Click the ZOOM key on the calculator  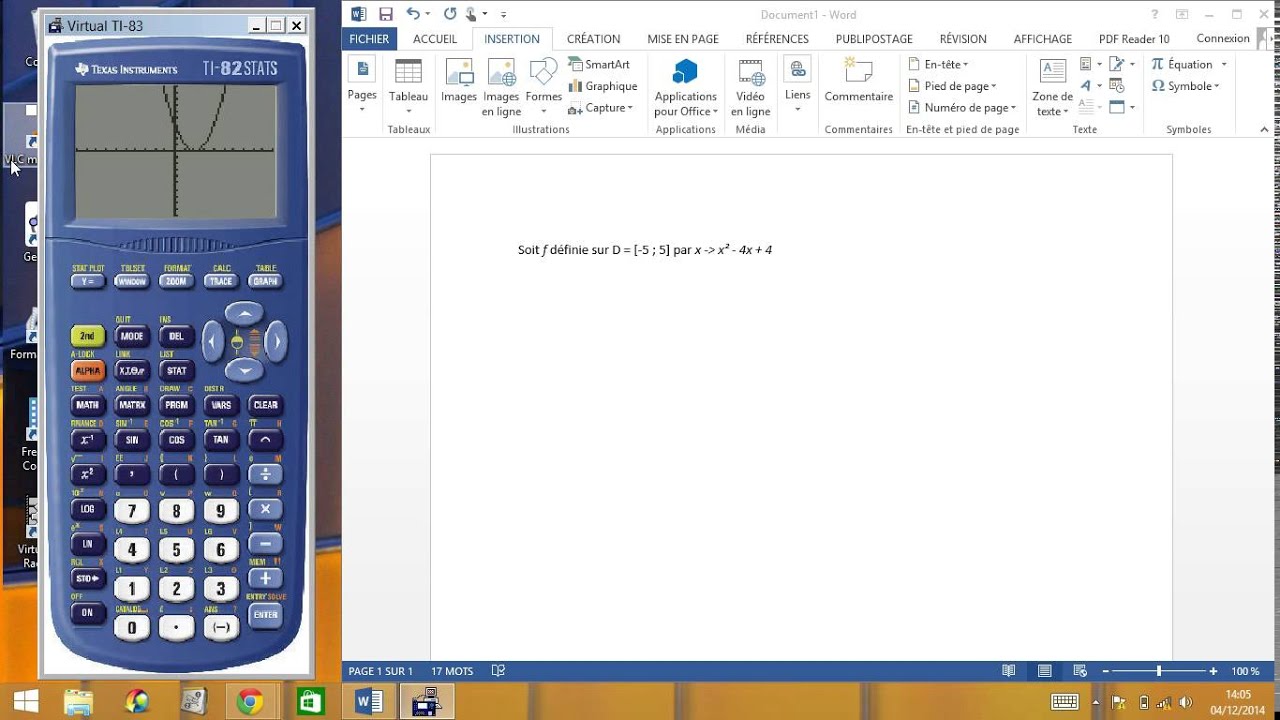[x=176, y=282]
